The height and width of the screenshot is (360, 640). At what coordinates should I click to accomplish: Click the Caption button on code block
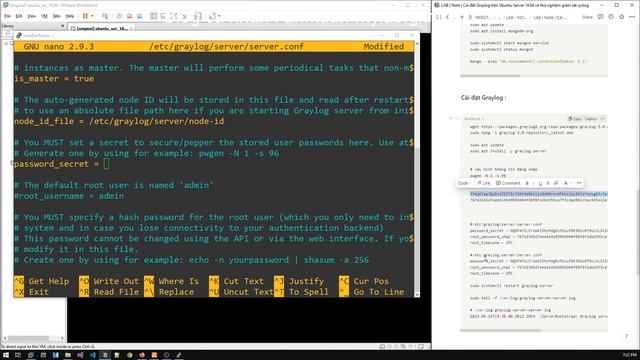[591, 119]
